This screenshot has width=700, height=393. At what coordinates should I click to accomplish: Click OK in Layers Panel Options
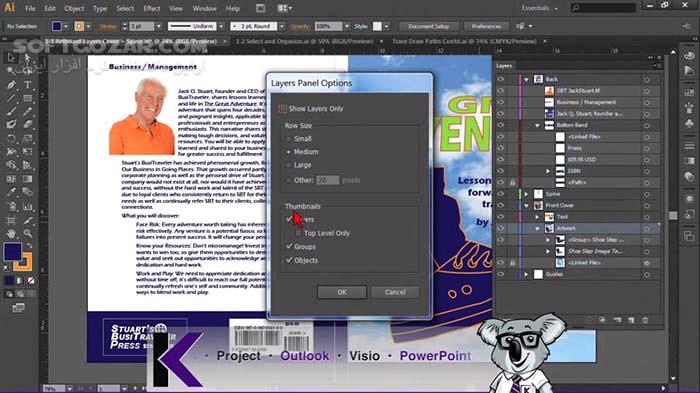[x=342, y=292]
